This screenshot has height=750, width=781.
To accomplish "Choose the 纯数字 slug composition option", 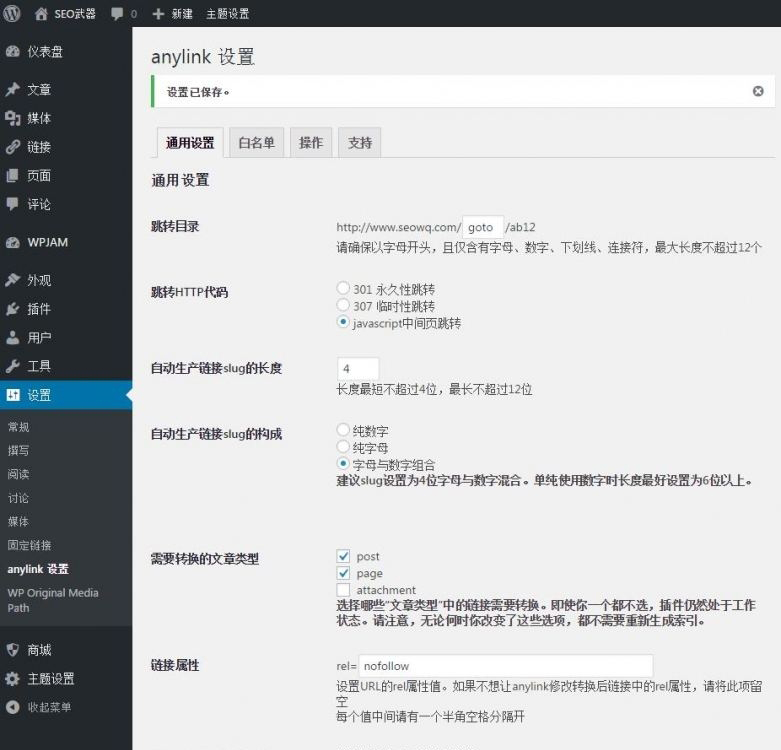I will click(344, 430).
